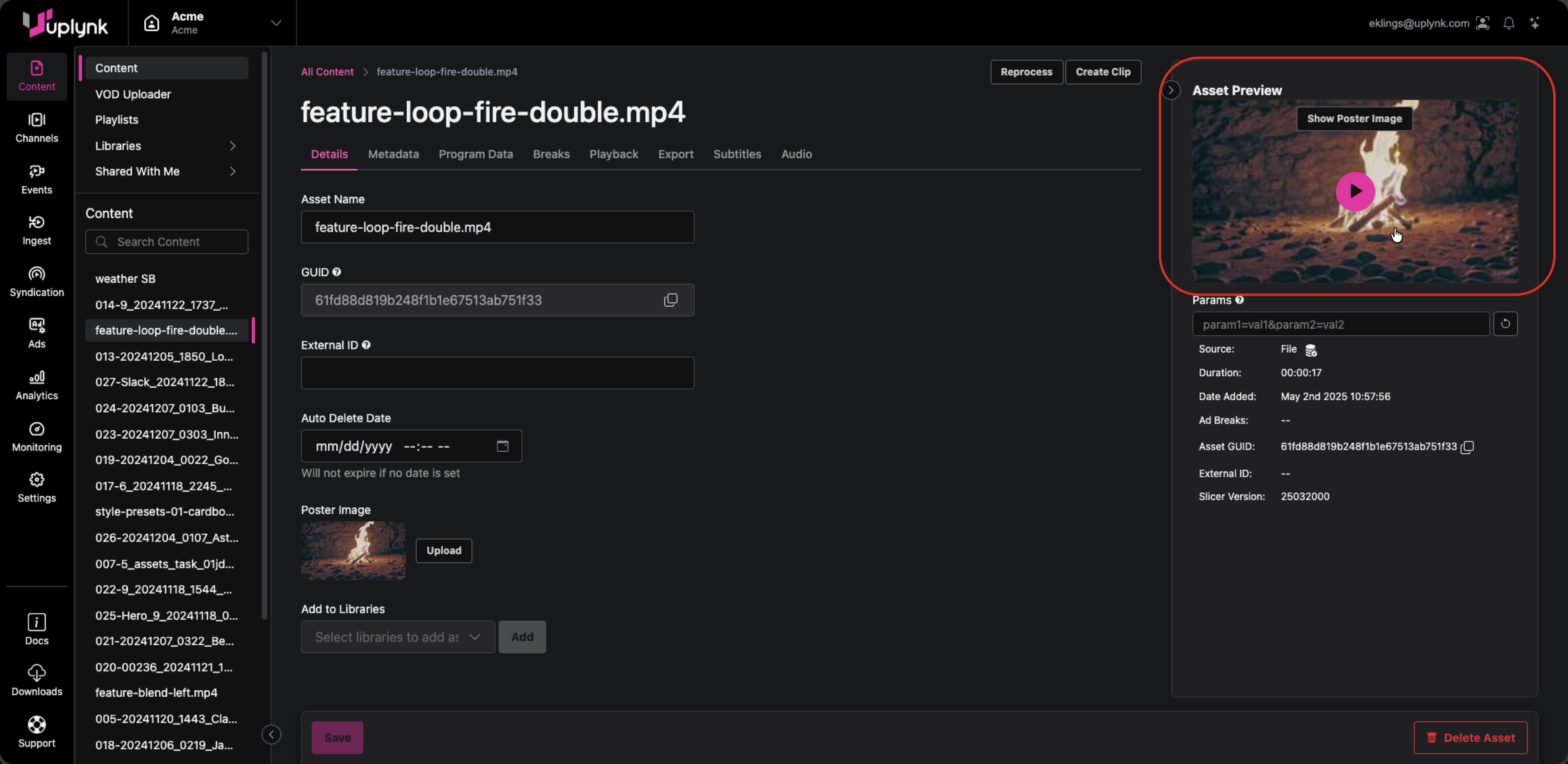
Task: Collapse the content list sidebar
Action: tap(271, 734)
